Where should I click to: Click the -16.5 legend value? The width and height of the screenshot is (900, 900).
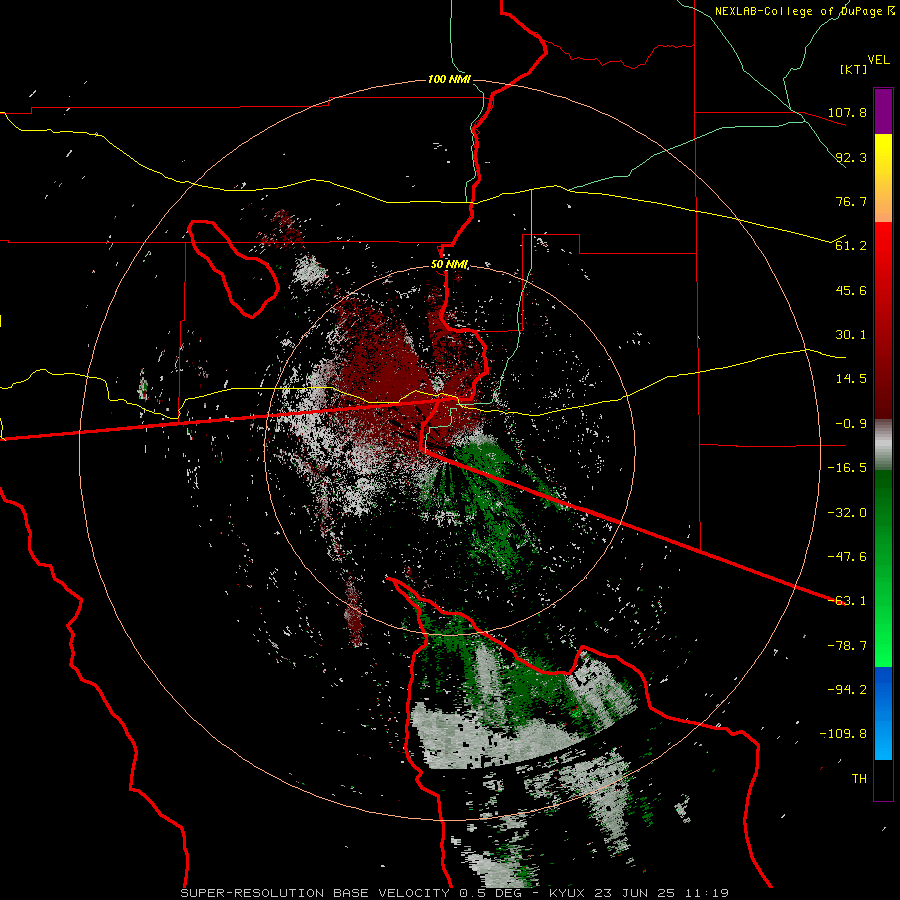click(847, 468)
